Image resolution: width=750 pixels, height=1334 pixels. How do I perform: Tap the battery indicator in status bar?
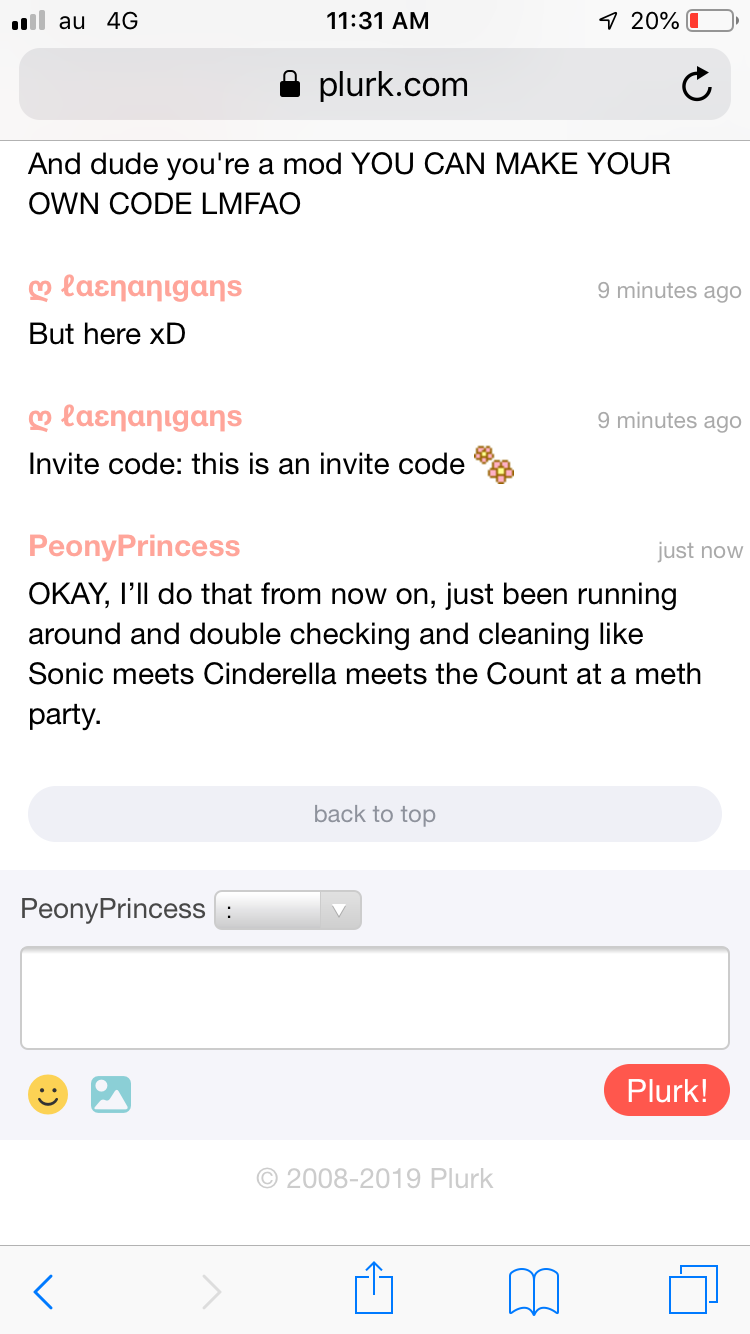click(x=709, y=20)
